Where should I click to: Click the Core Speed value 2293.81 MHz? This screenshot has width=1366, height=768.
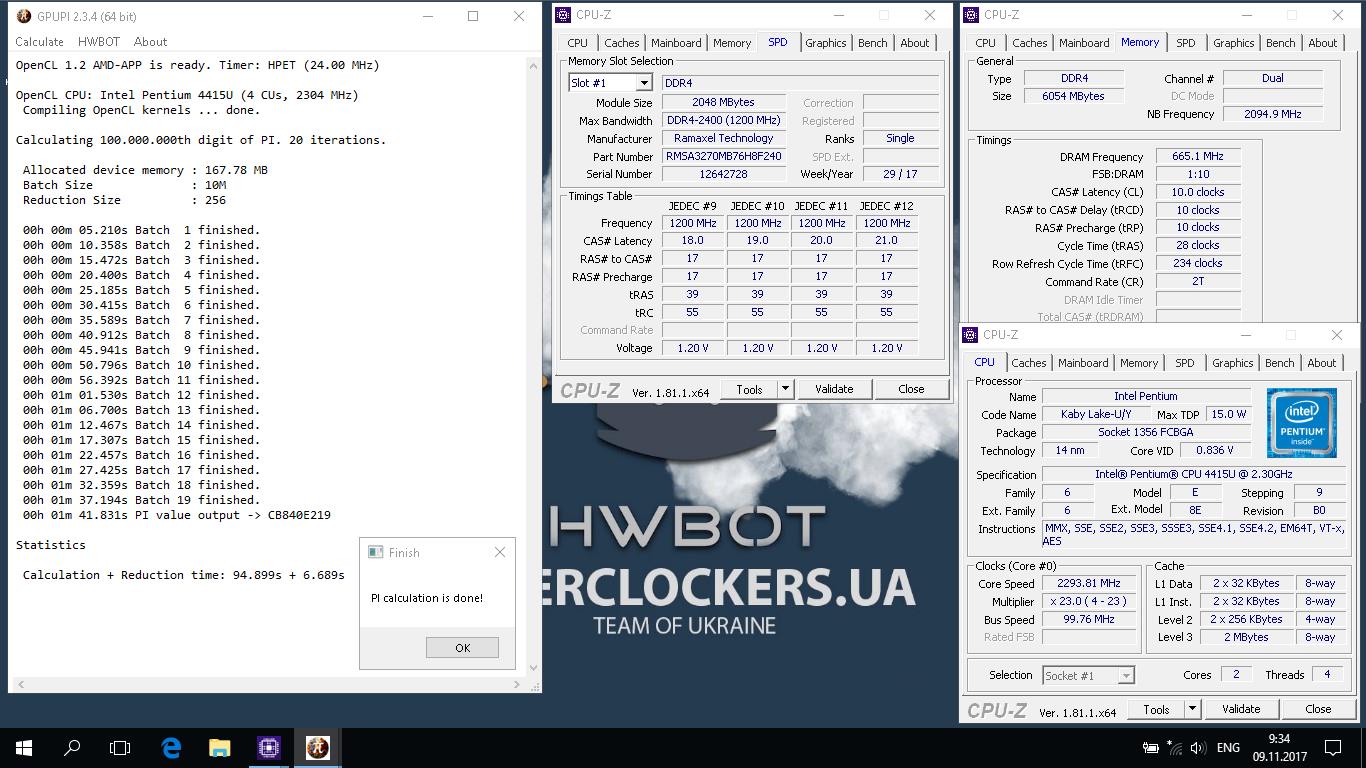[x=1090, y=584]
